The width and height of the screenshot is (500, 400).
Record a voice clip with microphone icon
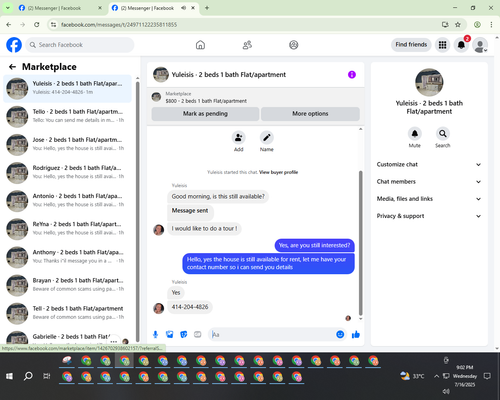155,334
